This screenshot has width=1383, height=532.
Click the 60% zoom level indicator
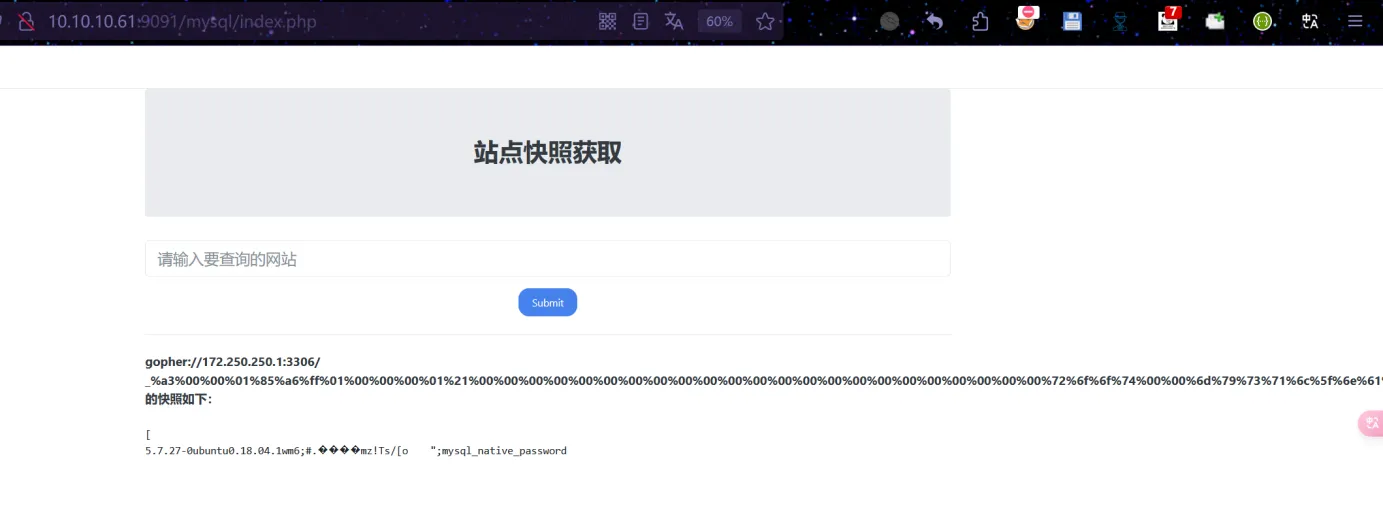pyautogui.click(x=720, y=21)
